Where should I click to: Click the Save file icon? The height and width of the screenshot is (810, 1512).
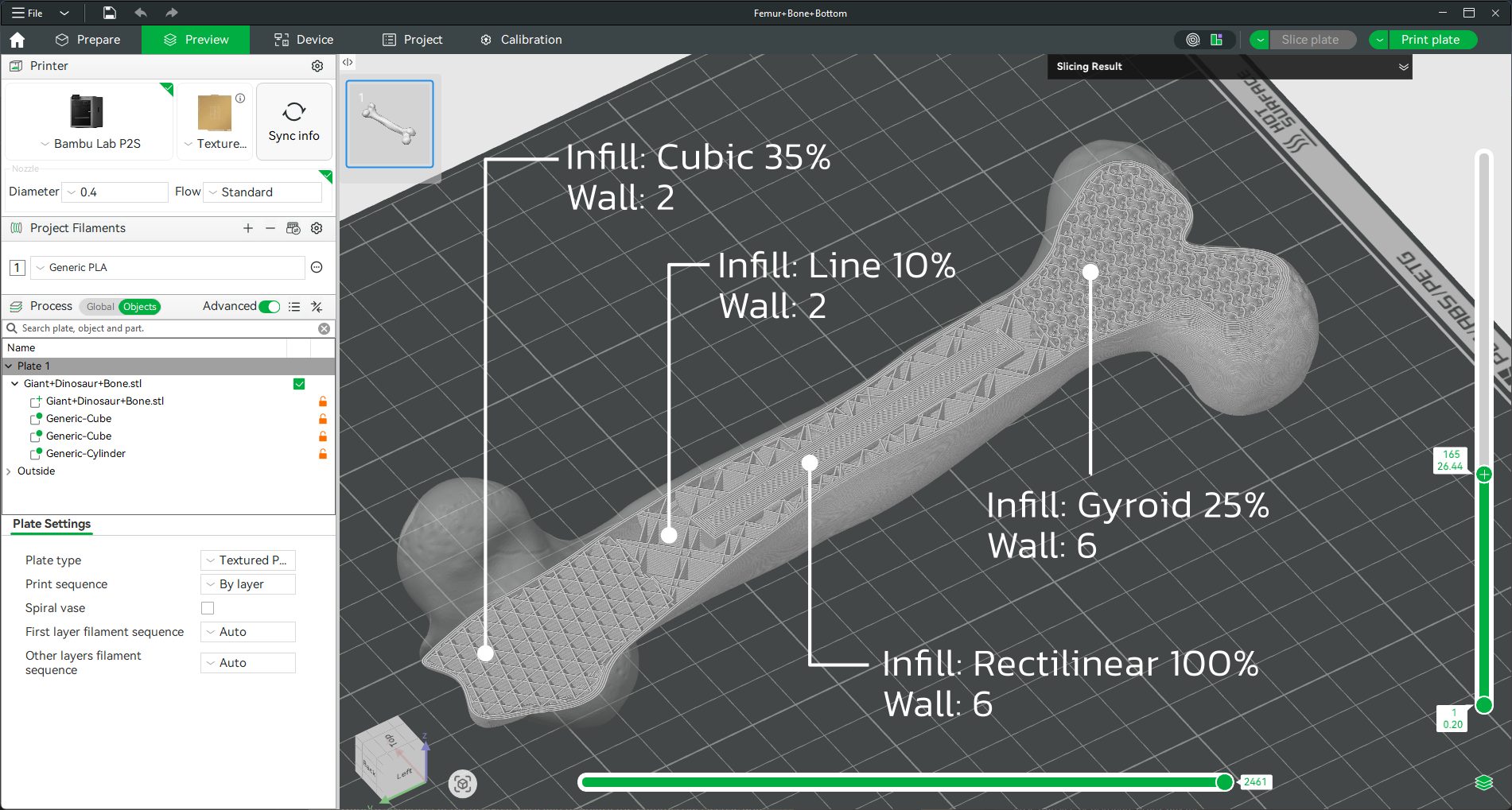point(110,13)
